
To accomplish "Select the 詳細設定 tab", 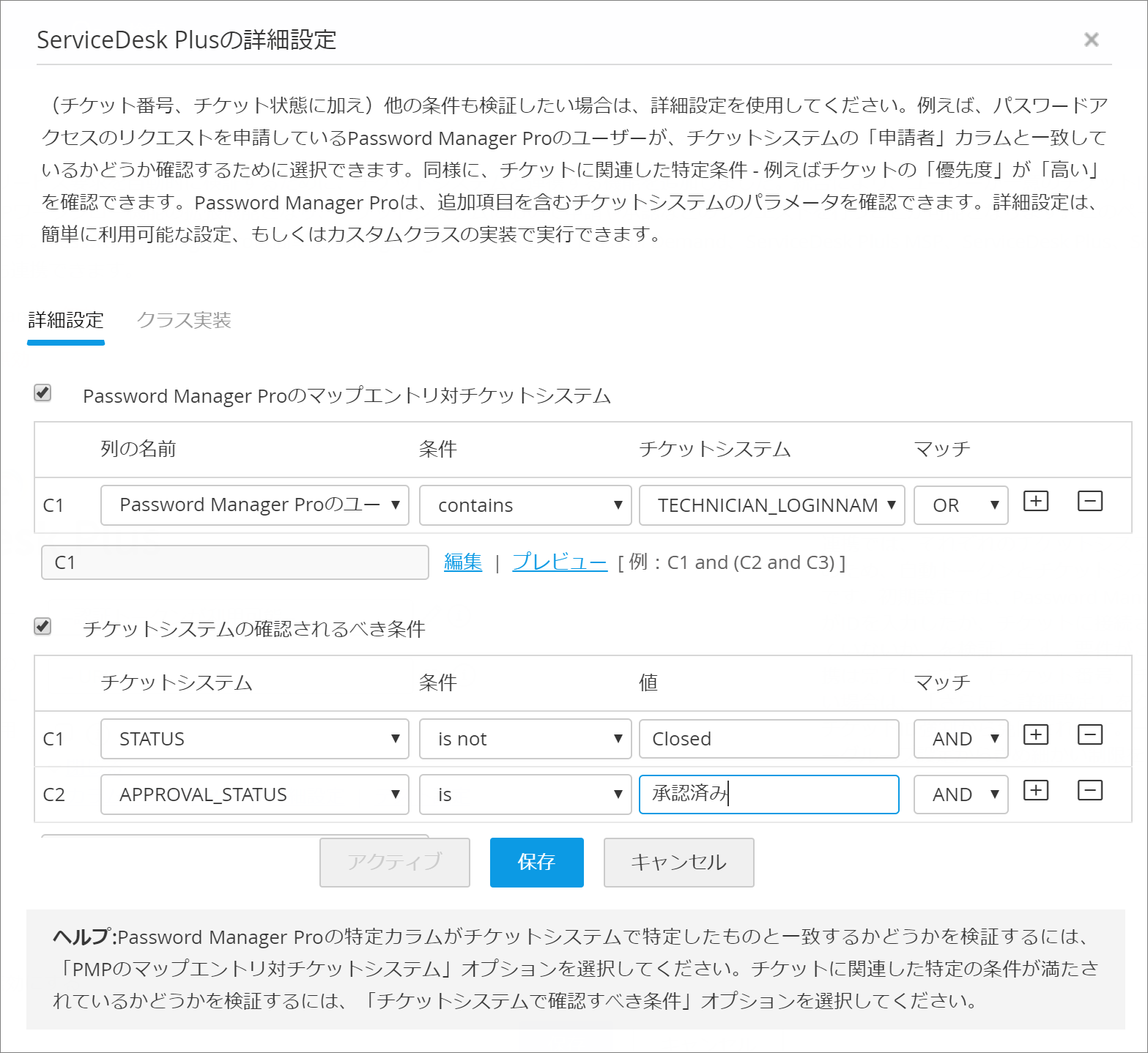I will [x=66, y=321].
